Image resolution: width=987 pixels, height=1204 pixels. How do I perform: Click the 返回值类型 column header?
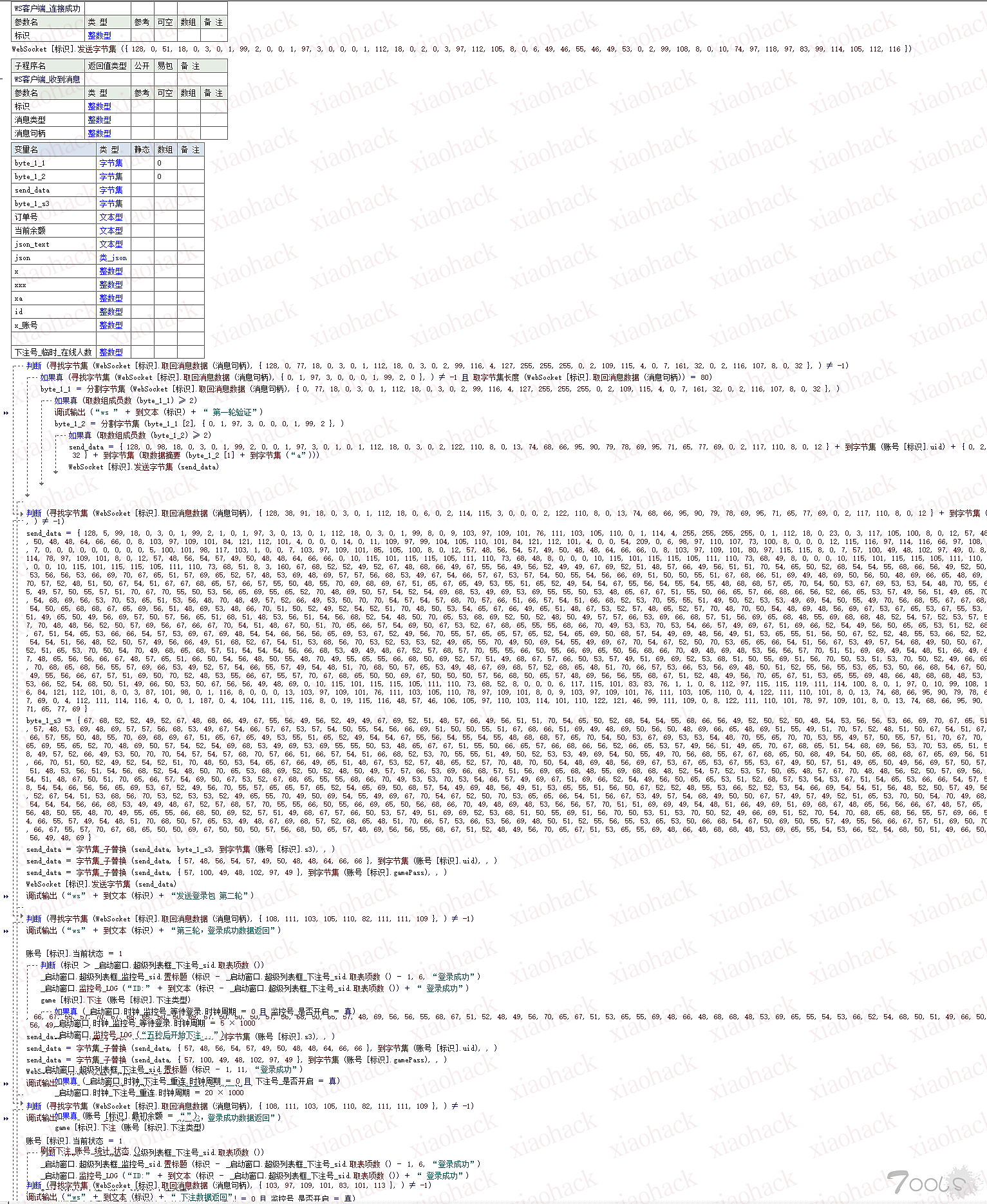coord(108,66)
